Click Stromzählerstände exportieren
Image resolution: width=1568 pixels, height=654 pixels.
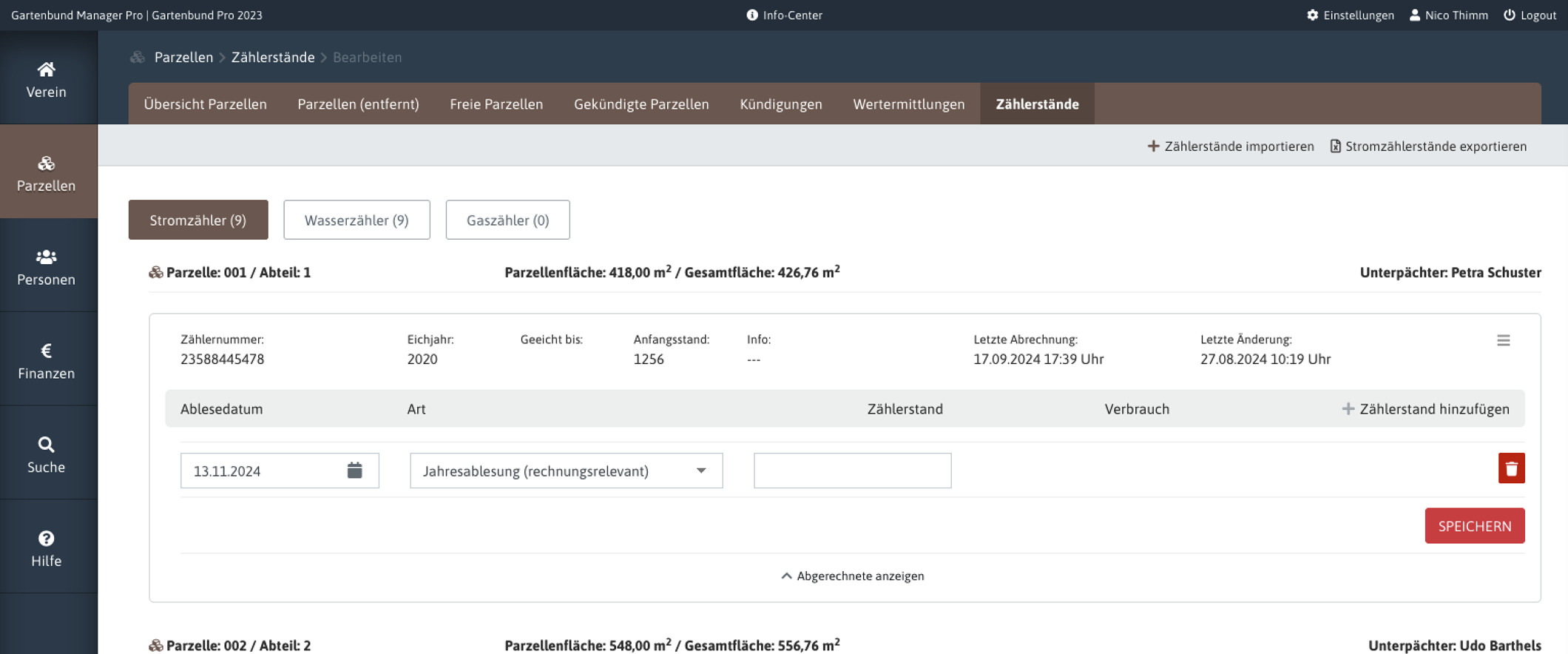point(1427,146)
